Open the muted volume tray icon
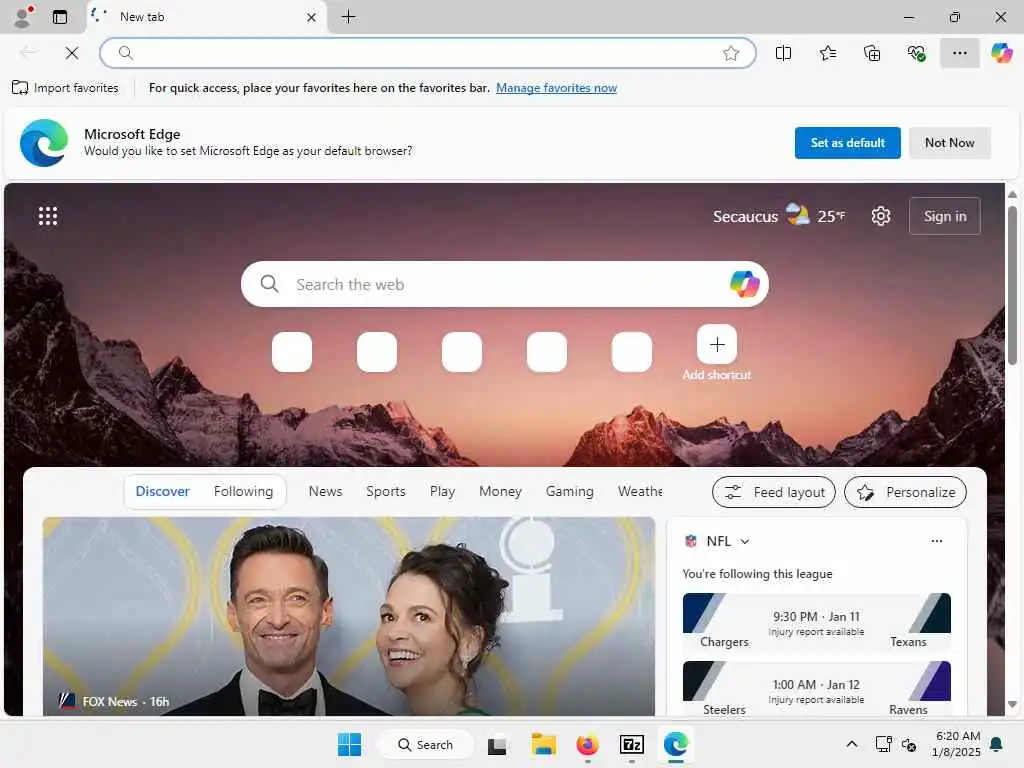The image size is (1024, 768). coord(908,744)
